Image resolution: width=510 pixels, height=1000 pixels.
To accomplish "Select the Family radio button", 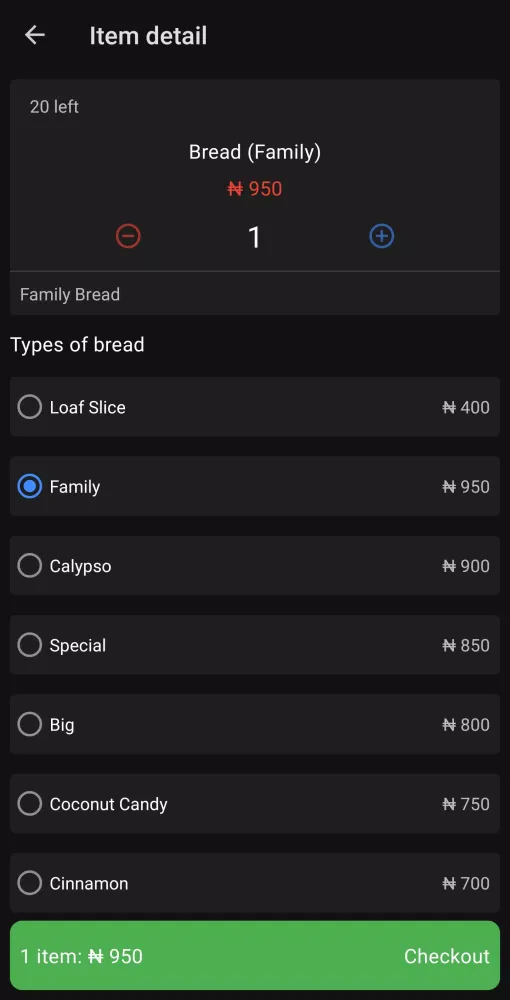I will [x=29, y=487].
